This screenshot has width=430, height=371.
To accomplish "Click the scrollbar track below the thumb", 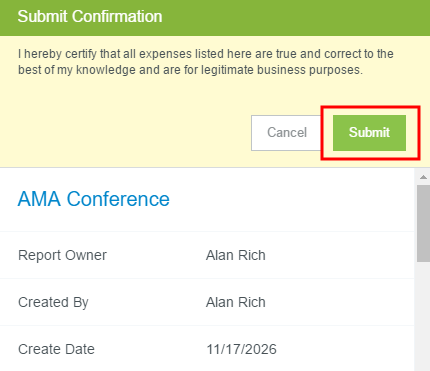I will 423,317.
